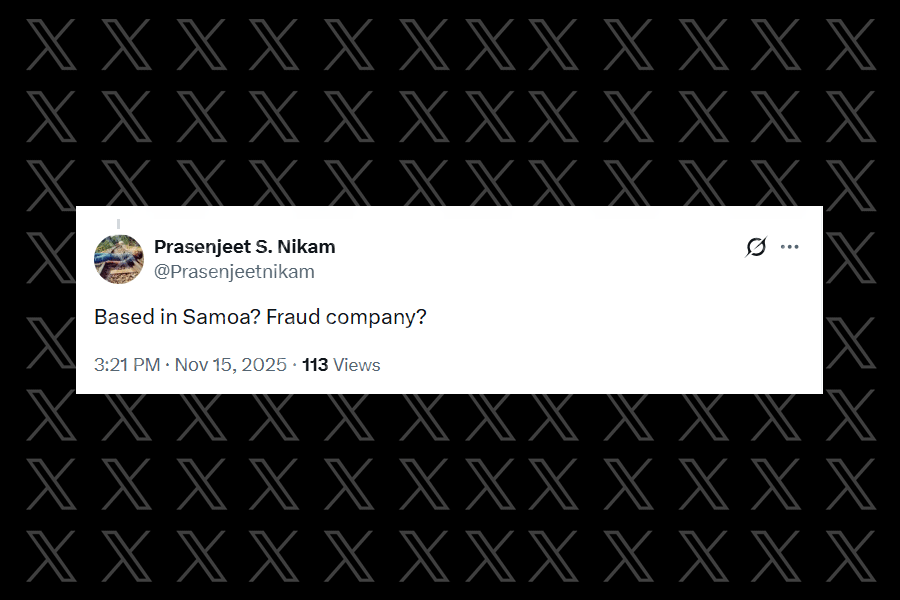
Task: Click the bottom-left X logo in the background
Action: (50, 556)
